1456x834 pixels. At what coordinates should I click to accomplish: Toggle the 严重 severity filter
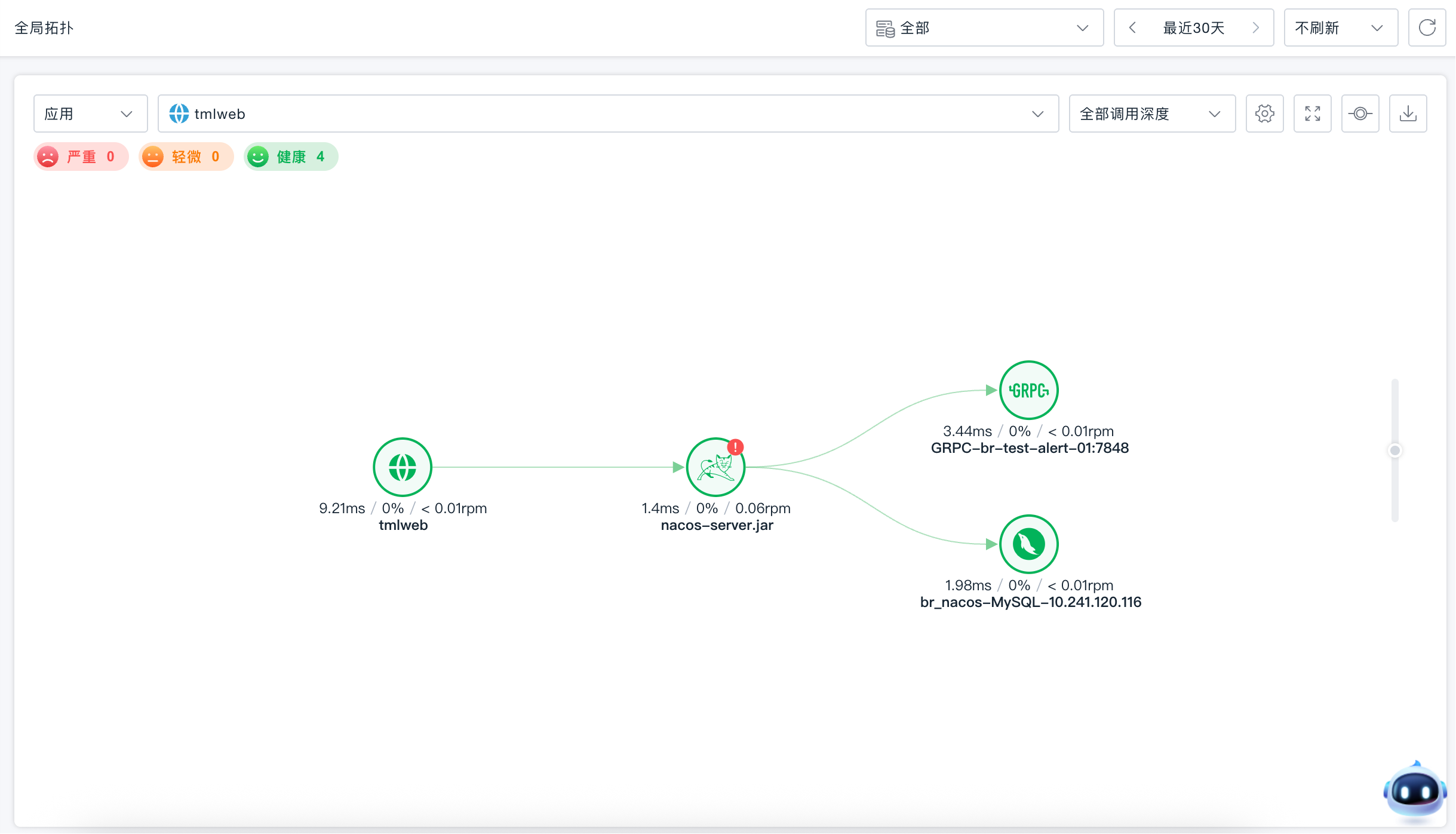coord(81,157)
